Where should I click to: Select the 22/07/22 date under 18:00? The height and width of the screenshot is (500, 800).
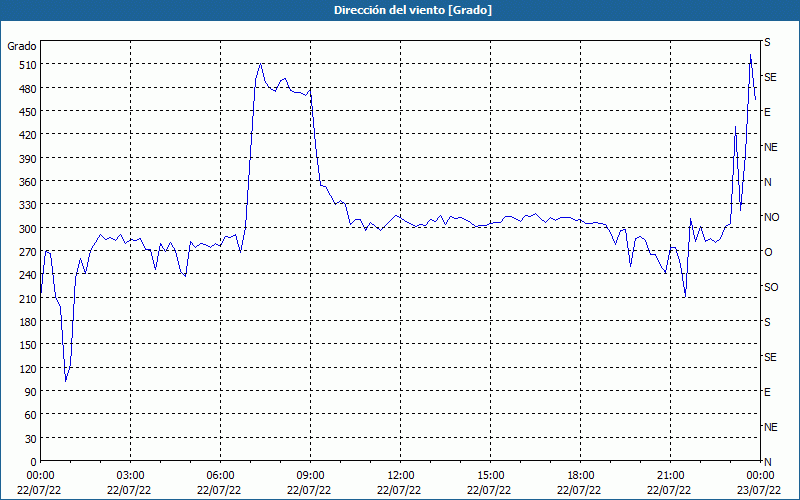(x=580, y=490)
